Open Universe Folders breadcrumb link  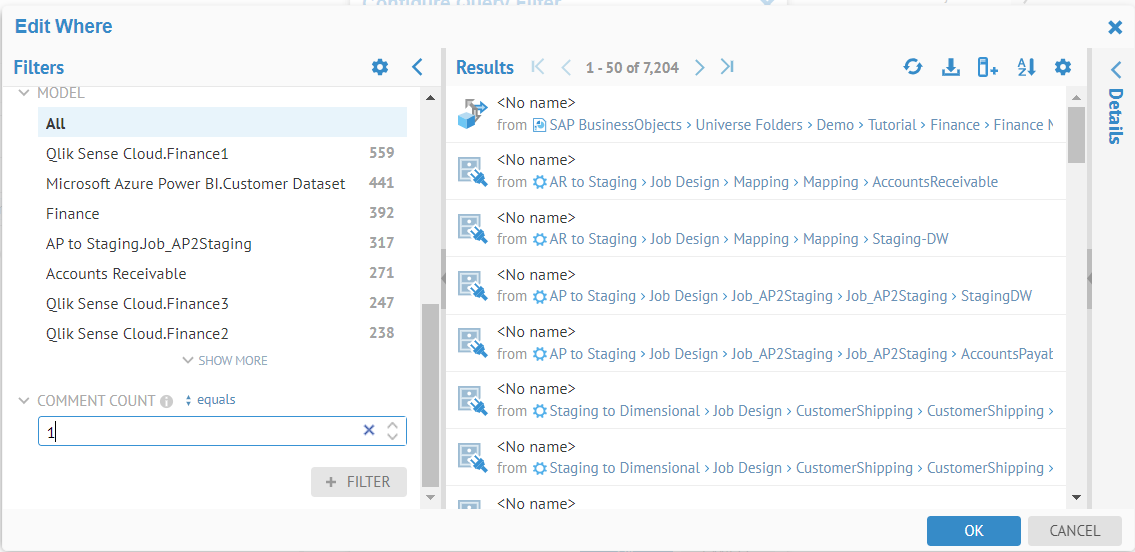749,125
